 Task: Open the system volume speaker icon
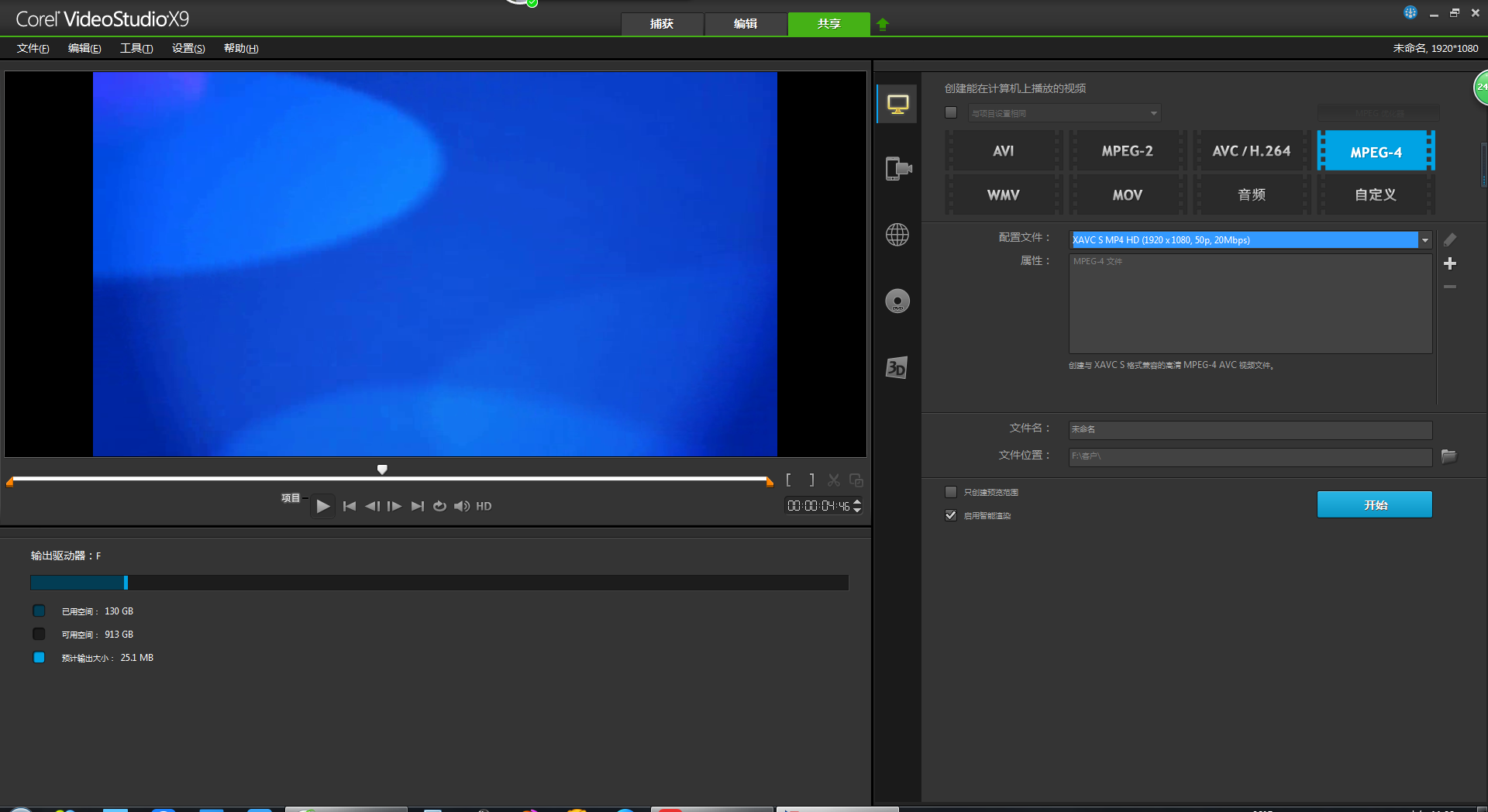point(462,506)
